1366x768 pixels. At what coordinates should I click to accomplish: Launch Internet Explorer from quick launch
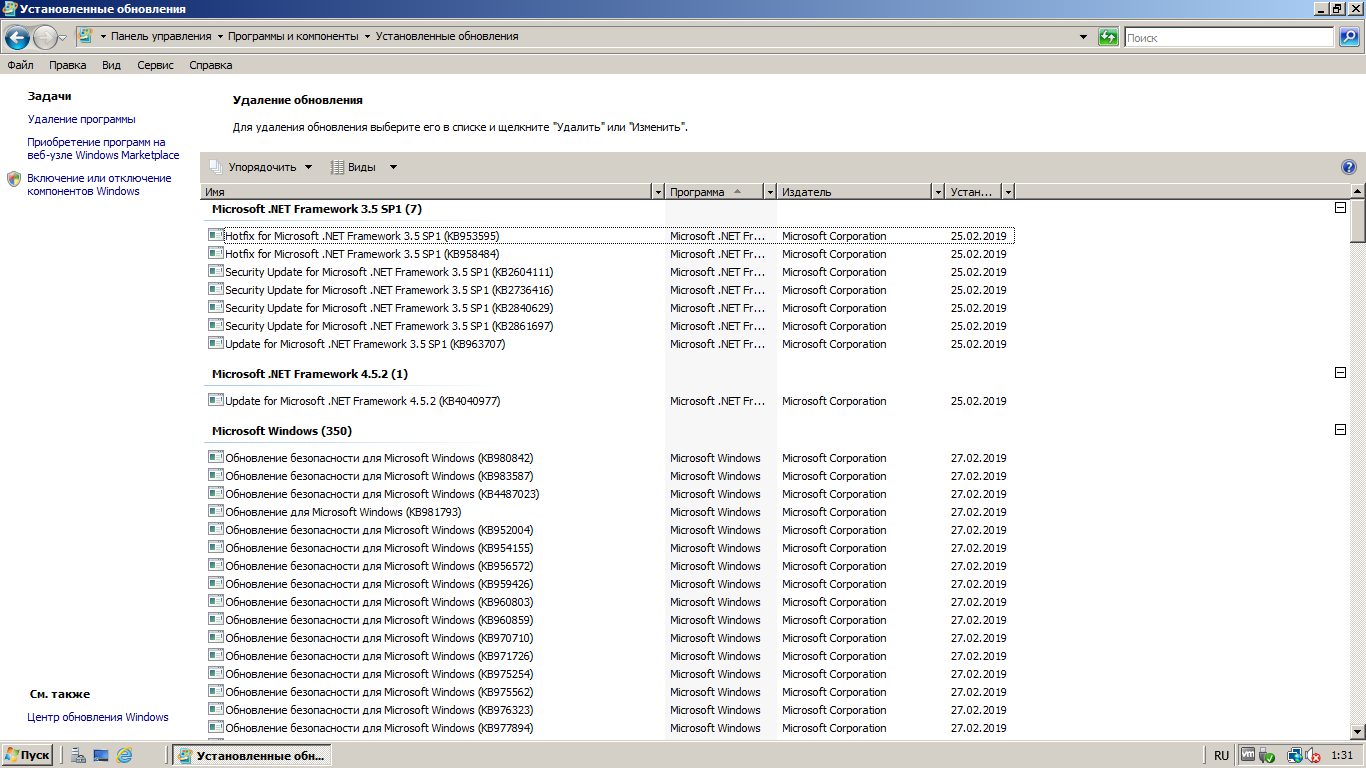pyautogui.click(x=124, y=756)
